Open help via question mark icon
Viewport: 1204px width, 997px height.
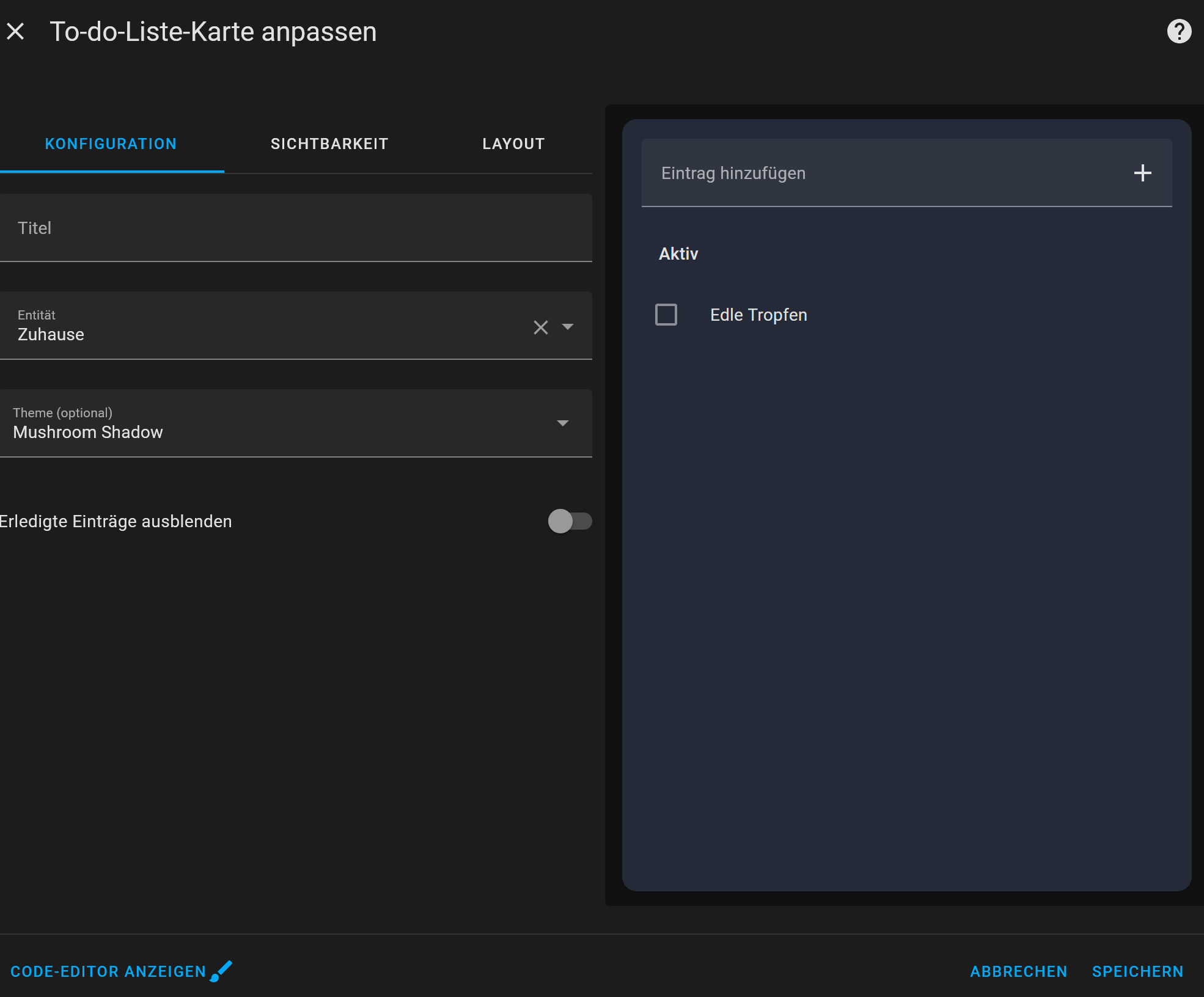pos(1179,31)
